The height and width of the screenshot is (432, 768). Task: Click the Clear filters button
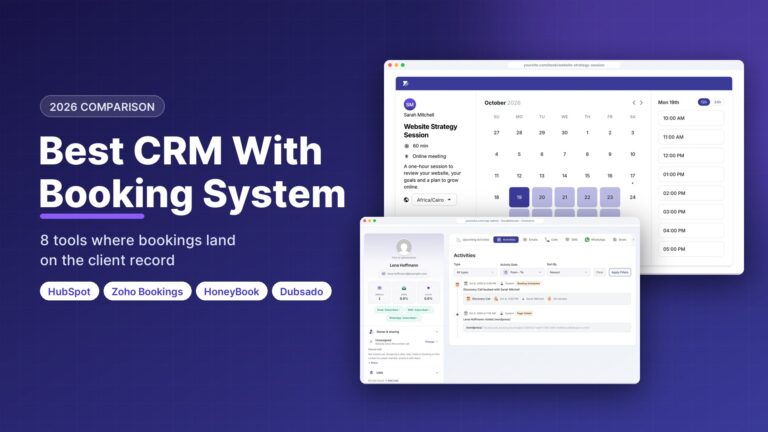(x=600, y=272)
